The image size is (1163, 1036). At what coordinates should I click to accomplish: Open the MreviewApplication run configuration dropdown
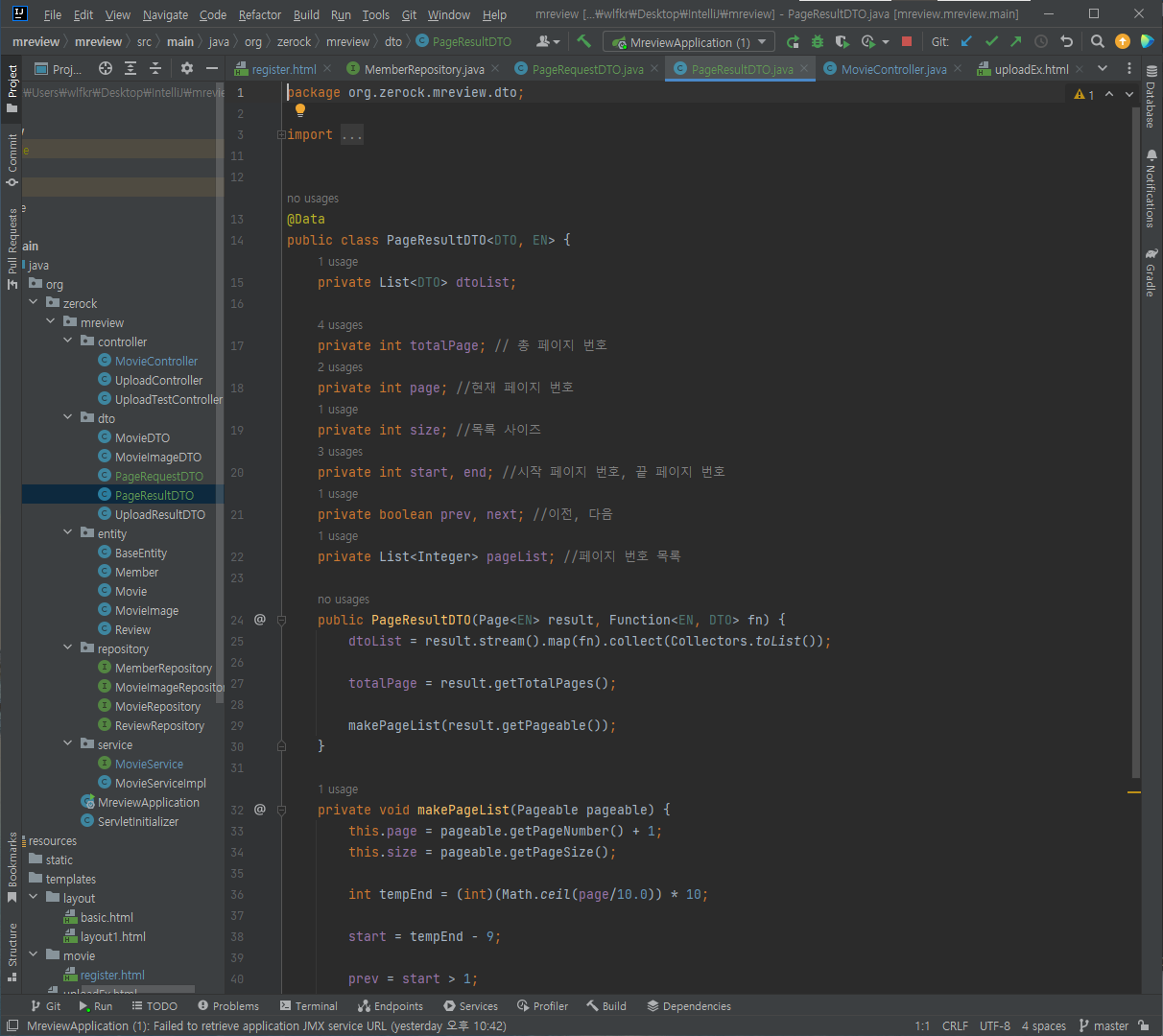point(689,42)
